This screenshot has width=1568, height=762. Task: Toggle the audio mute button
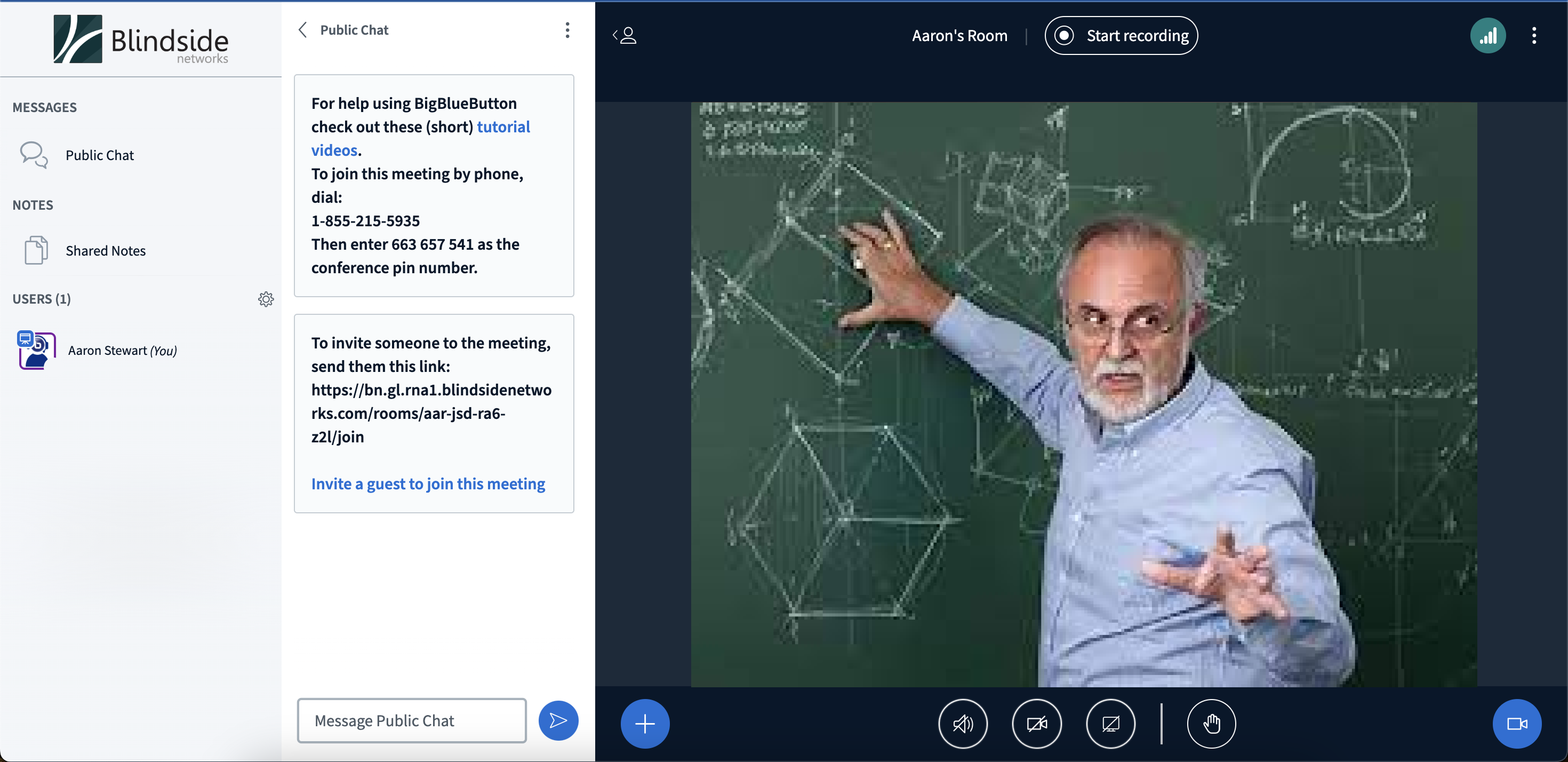(962, 724)
